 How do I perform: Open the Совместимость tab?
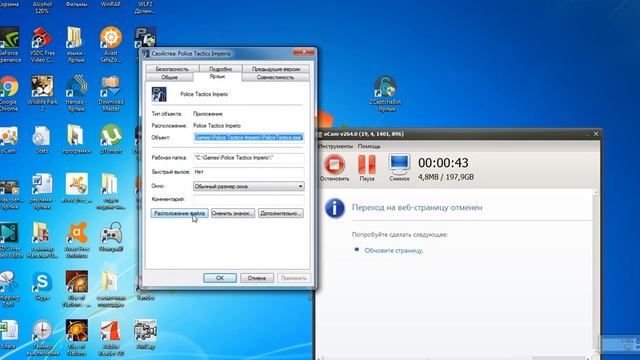[276, 77]
